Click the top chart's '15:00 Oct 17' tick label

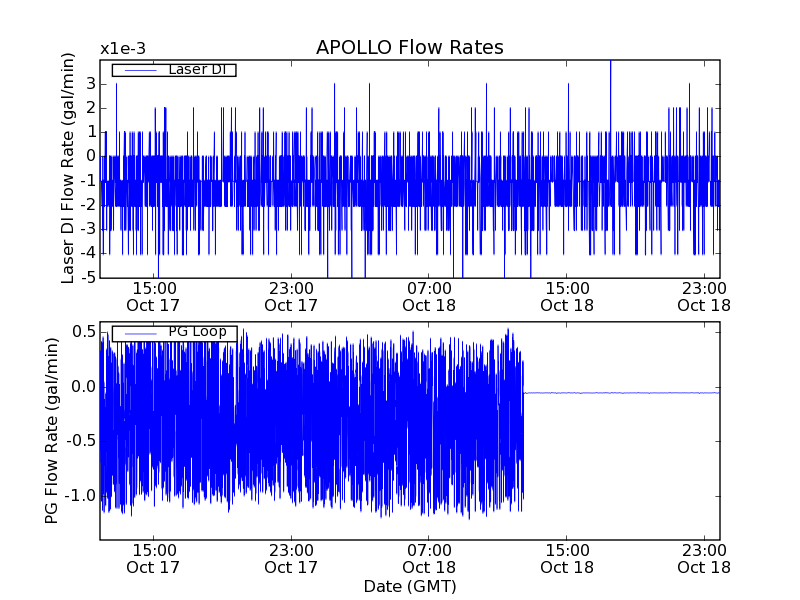(x=153, y=297)
